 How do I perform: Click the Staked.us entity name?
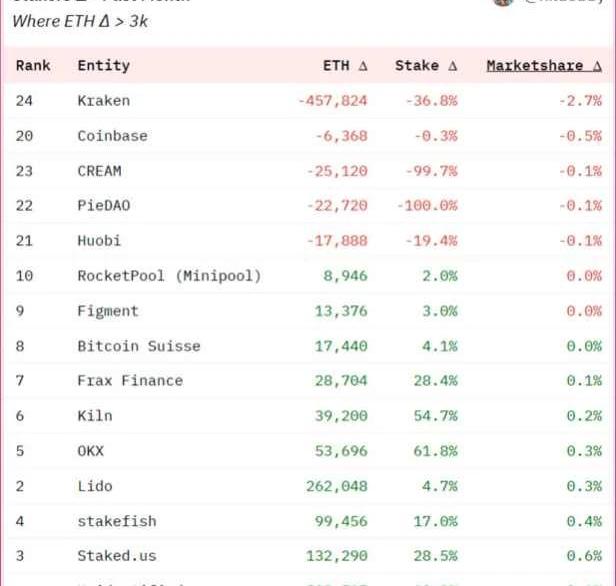[x=116, y=556]
